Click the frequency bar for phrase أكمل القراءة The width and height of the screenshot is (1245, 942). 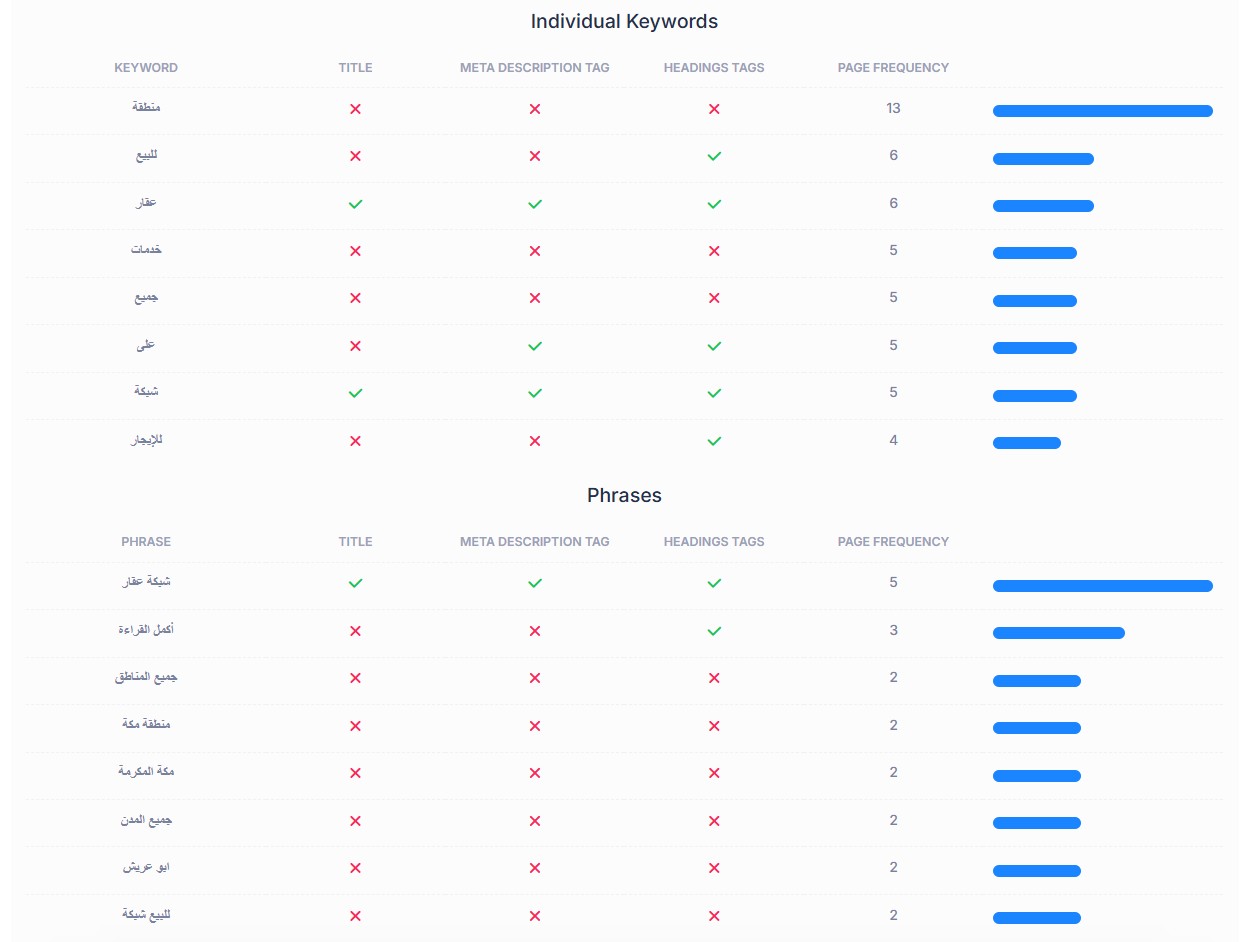tap(1058, 633)
